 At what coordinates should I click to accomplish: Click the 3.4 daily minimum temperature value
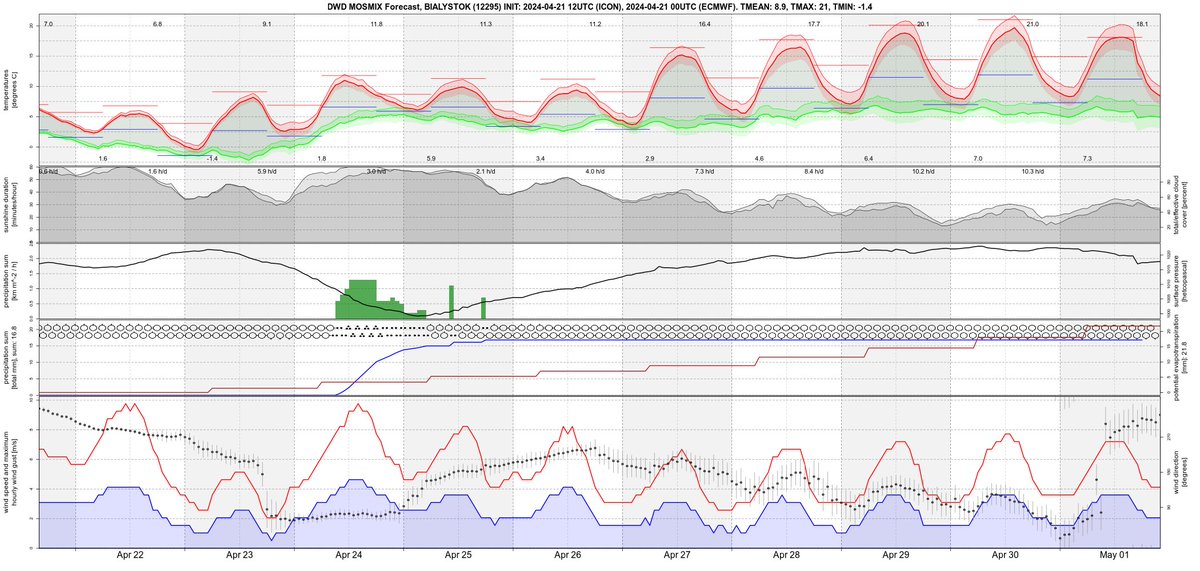540,159
